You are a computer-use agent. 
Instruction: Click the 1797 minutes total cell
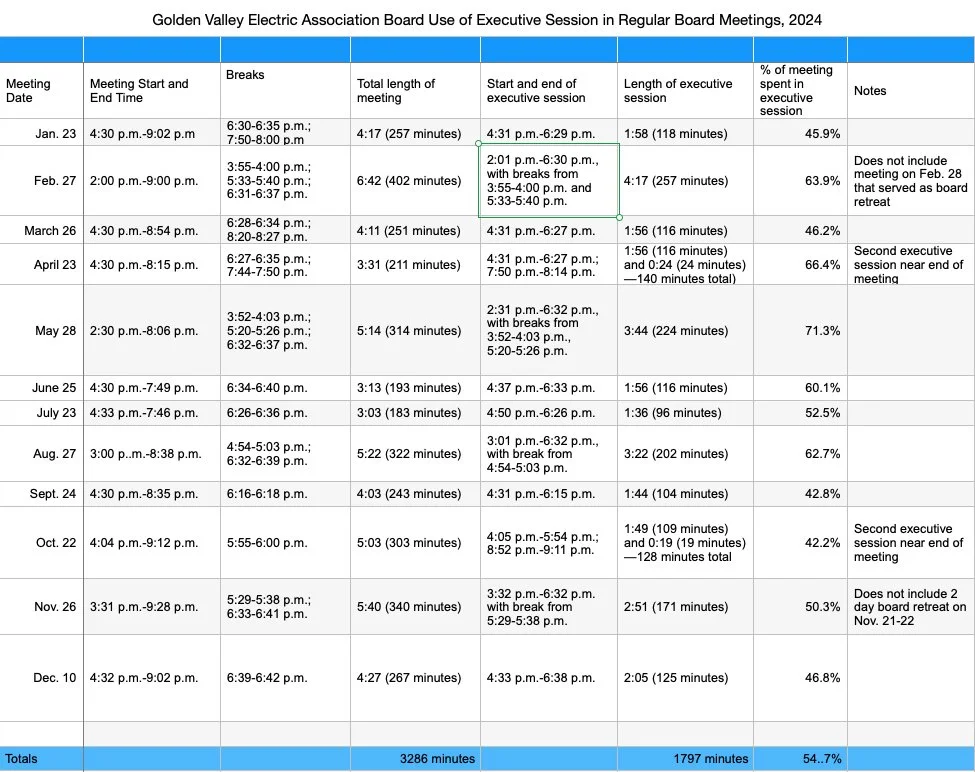pyautogui.click(x=685, y=759)
